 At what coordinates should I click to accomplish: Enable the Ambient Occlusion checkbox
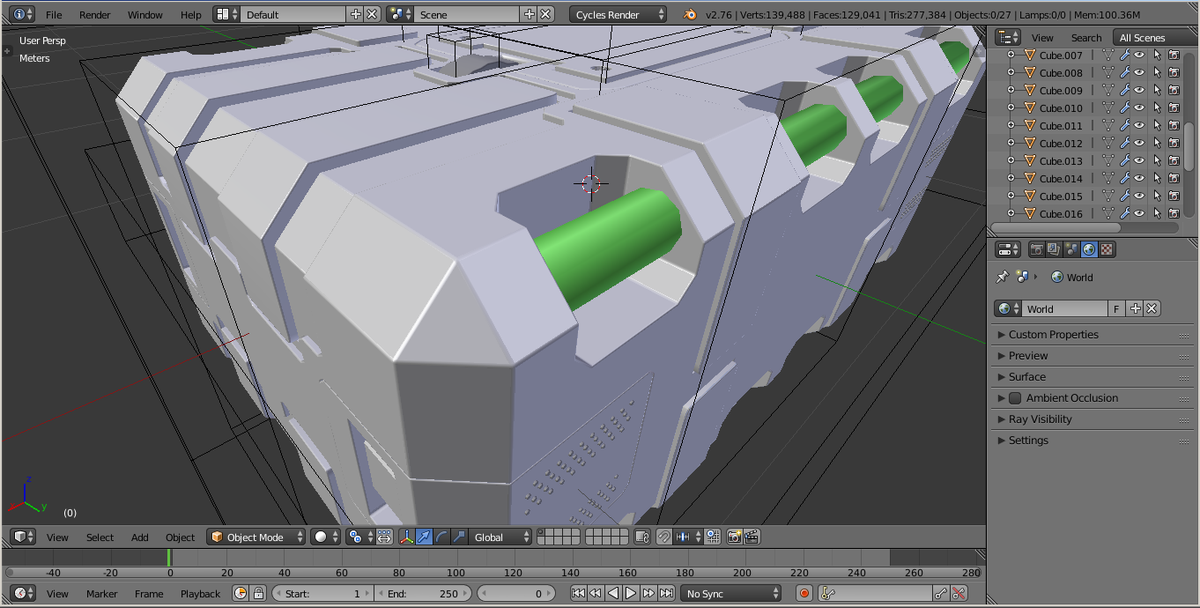[x=1015, y=398]
